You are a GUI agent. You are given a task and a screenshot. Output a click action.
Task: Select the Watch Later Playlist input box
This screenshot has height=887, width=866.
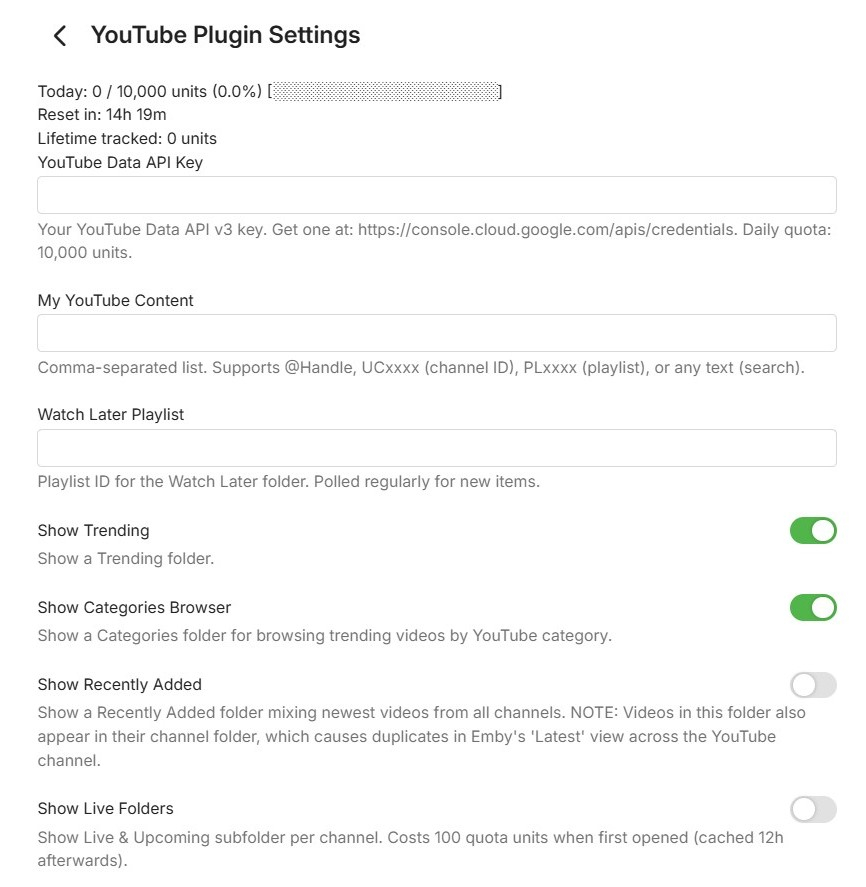(x=436, y=448)
